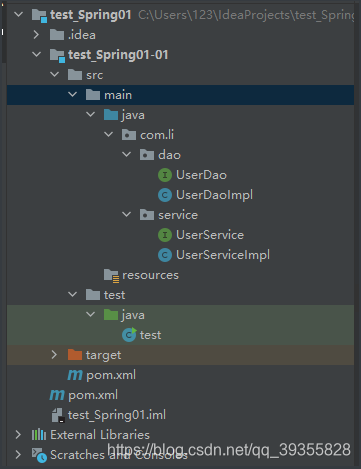Click the test folder icon under src

tap(93, 295)
